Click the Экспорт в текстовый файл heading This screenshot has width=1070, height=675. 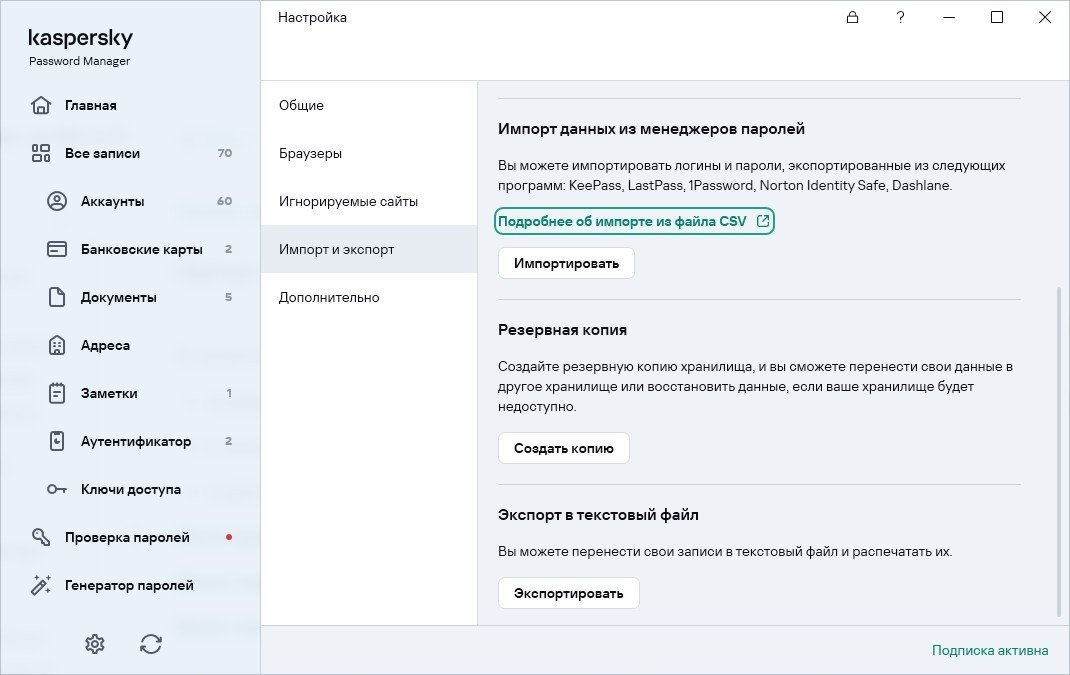click(598, 515)
